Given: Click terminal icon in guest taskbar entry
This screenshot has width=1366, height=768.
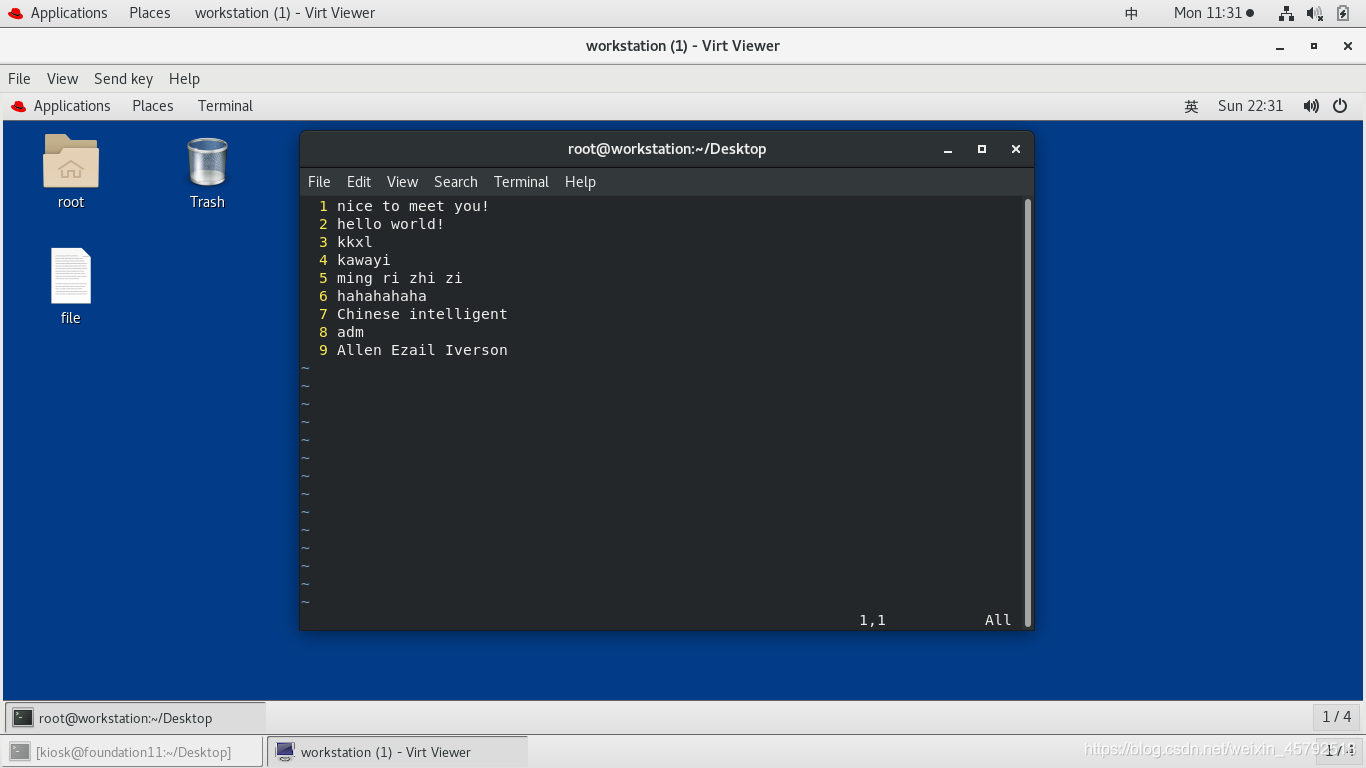Looking at the screenshot, I should click(x=23, y=718).
